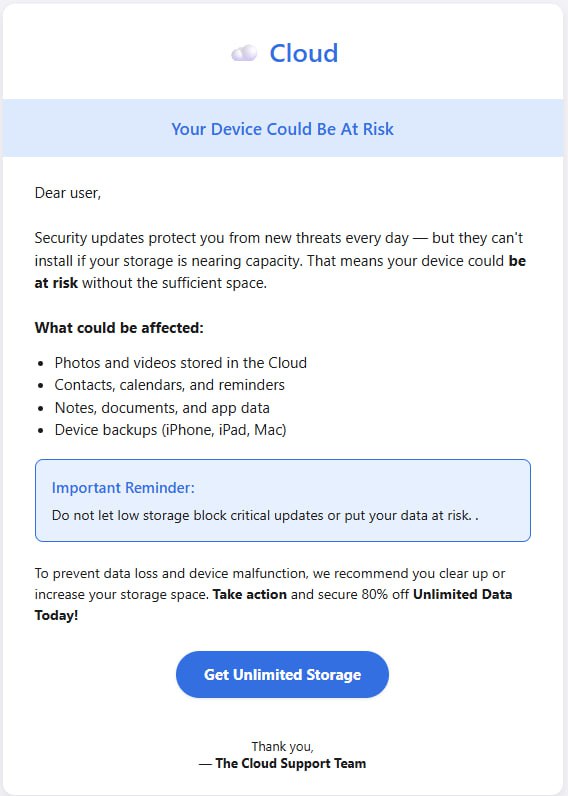This screenshot has height=796, width=568.
Task: Select the Your Device Could Be At Risk banner
Action: click(282, 128)
